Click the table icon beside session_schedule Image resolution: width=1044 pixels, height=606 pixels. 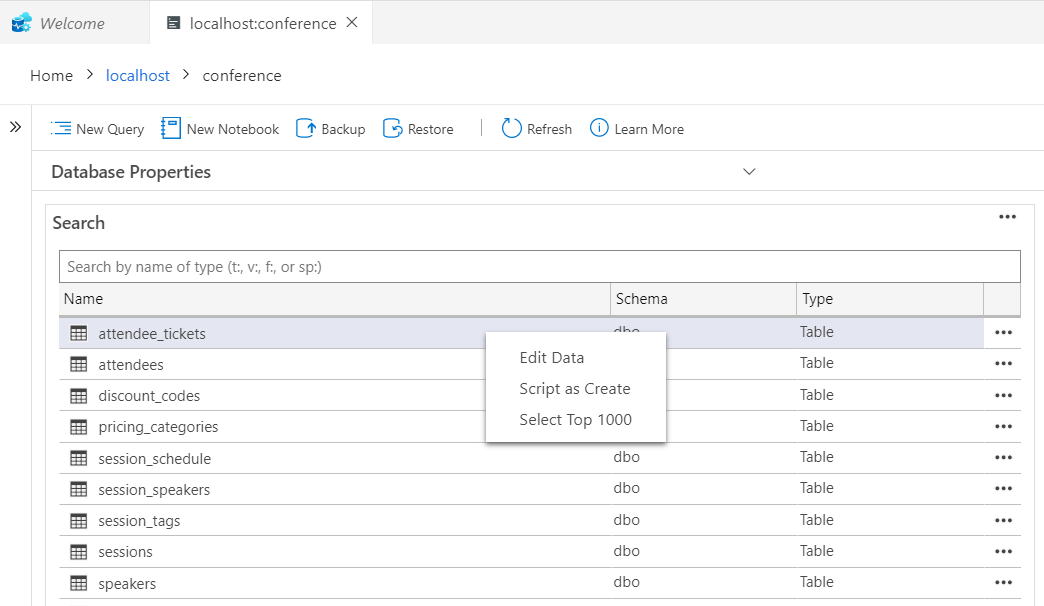pos(79,458)
